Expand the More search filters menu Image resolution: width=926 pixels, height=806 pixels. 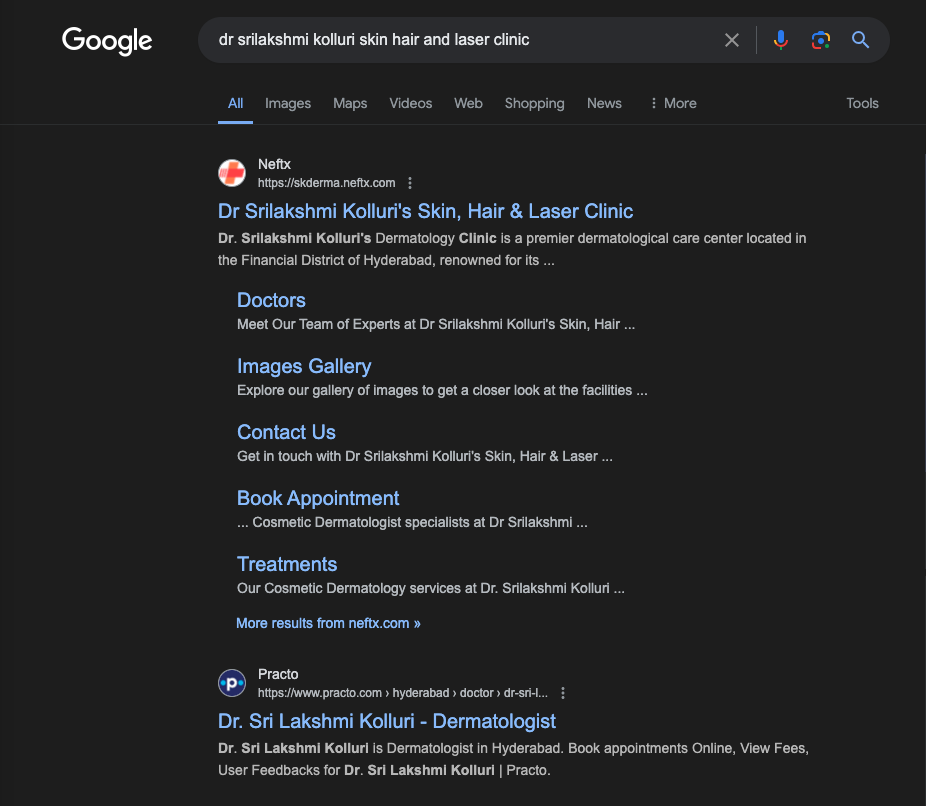tap(673, 103)
